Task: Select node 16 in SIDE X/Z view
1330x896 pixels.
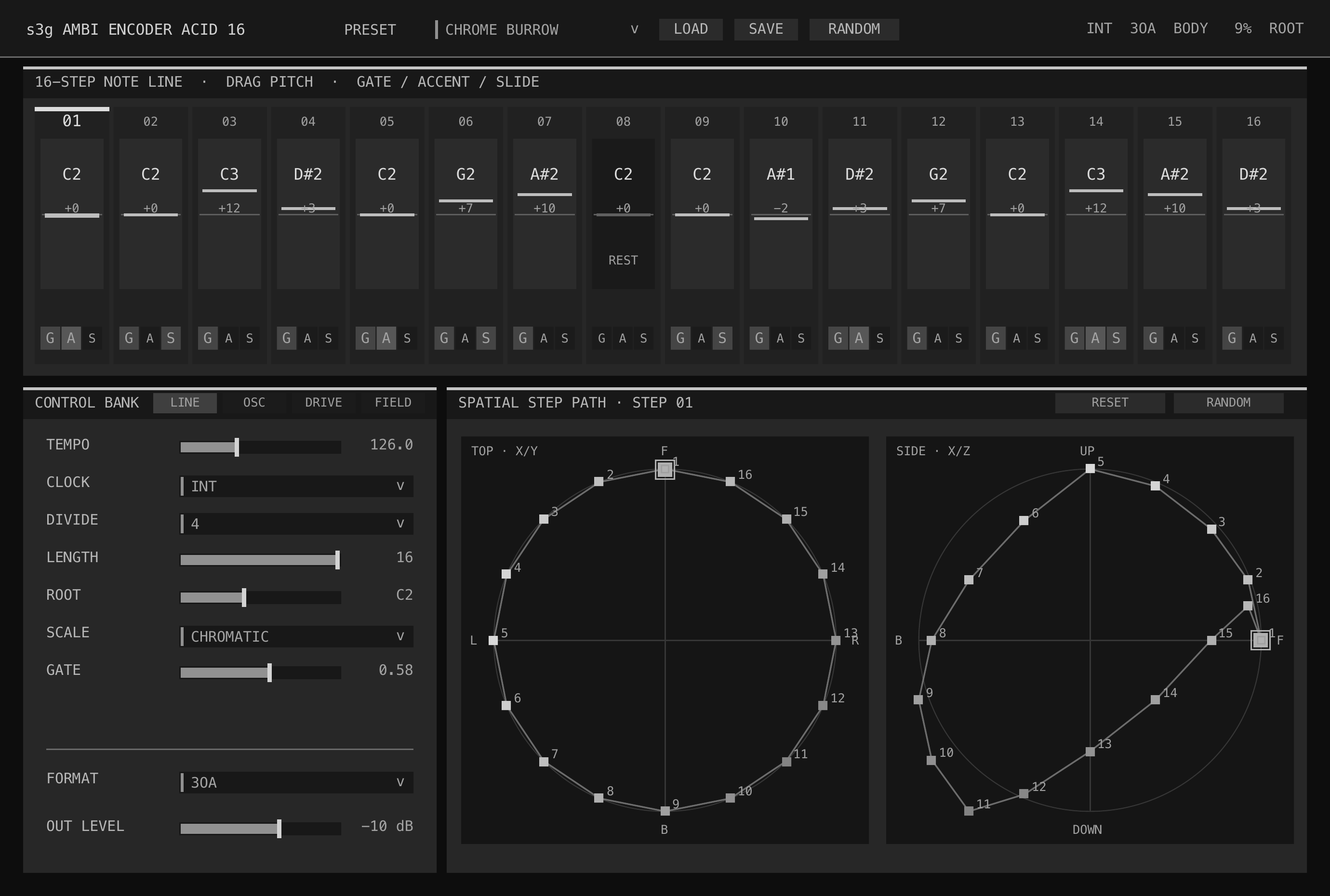Action: 1248,606
